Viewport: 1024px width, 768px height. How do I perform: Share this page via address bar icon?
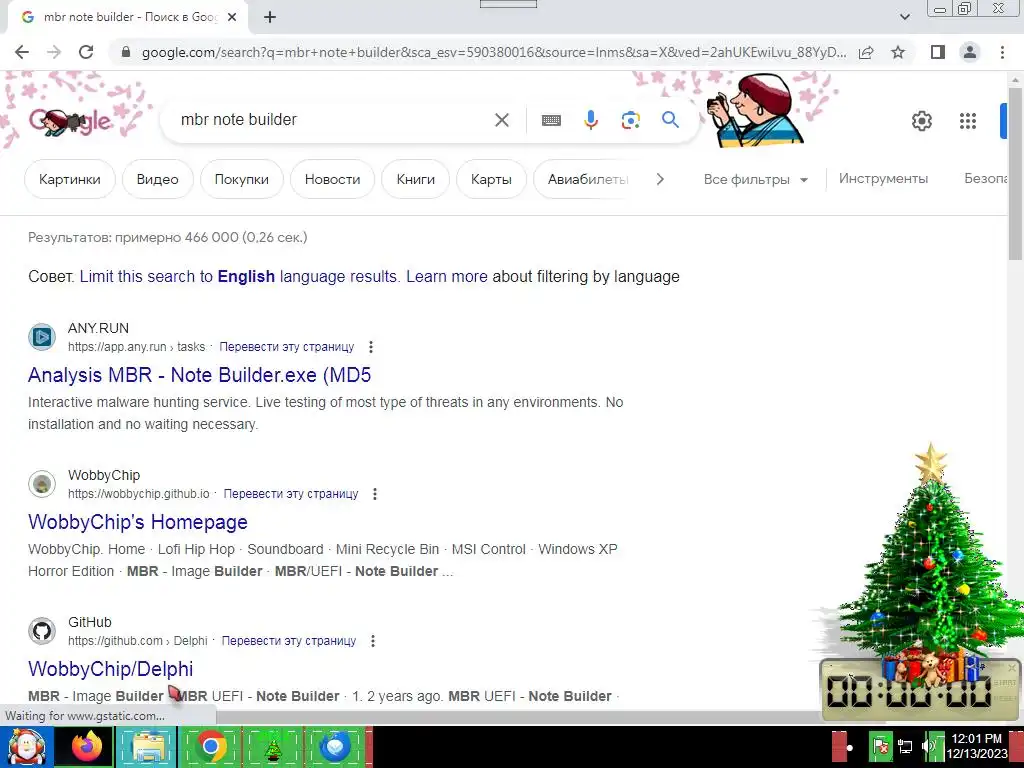866,52
